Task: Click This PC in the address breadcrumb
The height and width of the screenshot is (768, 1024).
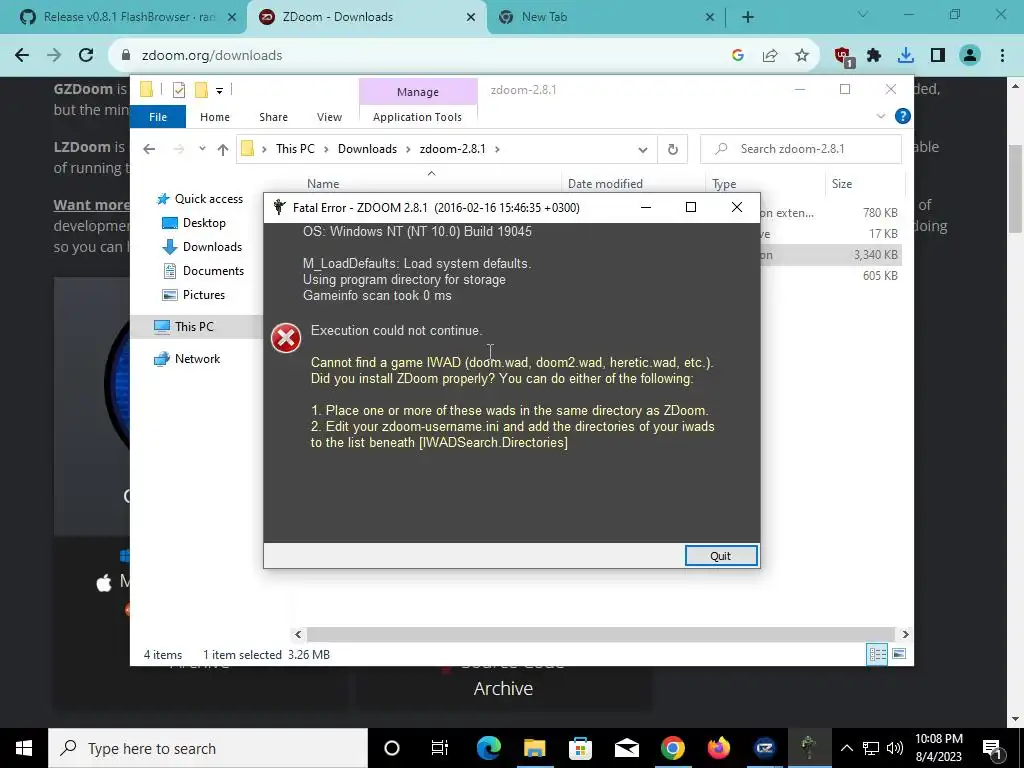Action: [295, 149]
